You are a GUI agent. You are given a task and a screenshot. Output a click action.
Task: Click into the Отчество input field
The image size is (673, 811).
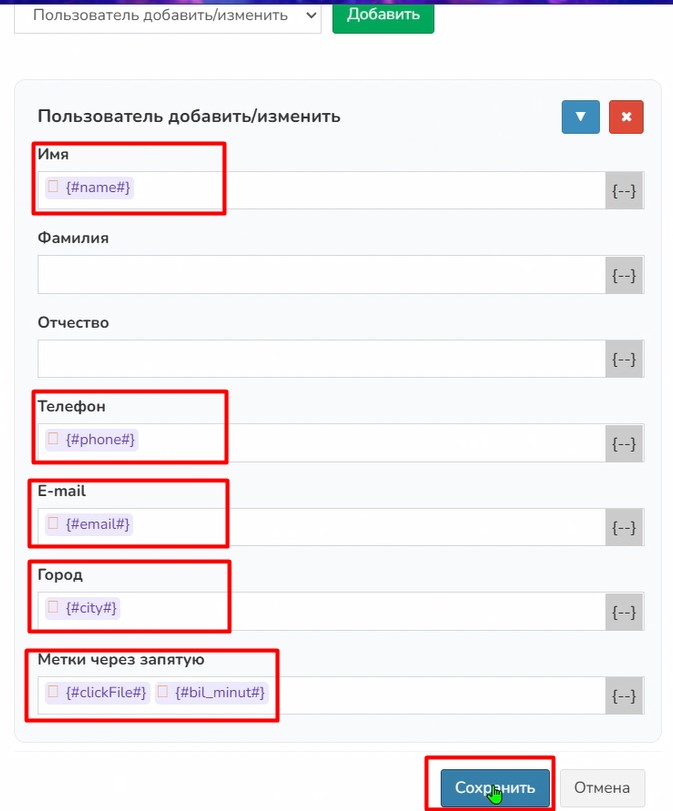(x=320, y=359)
